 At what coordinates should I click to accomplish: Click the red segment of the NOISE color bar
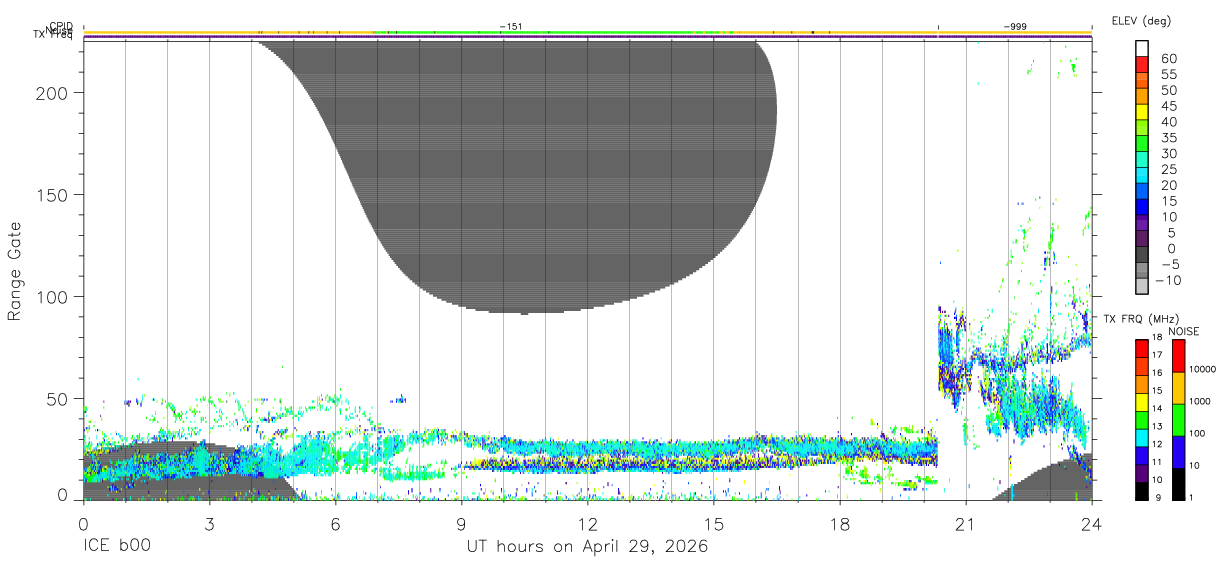click(x=1178, y=356)
